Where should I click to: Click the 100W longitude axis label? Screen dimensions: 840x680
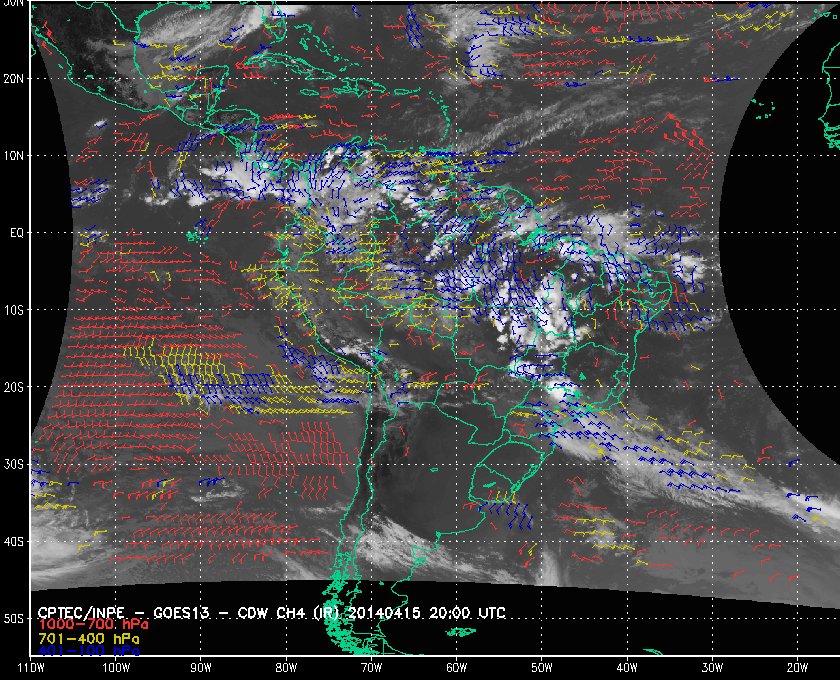click(116, 668)
